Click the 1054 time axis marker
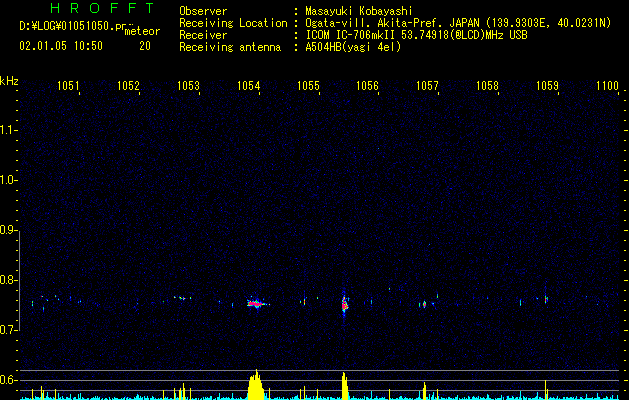The width and height of the screenshot is (629, 400). point(248,85)
